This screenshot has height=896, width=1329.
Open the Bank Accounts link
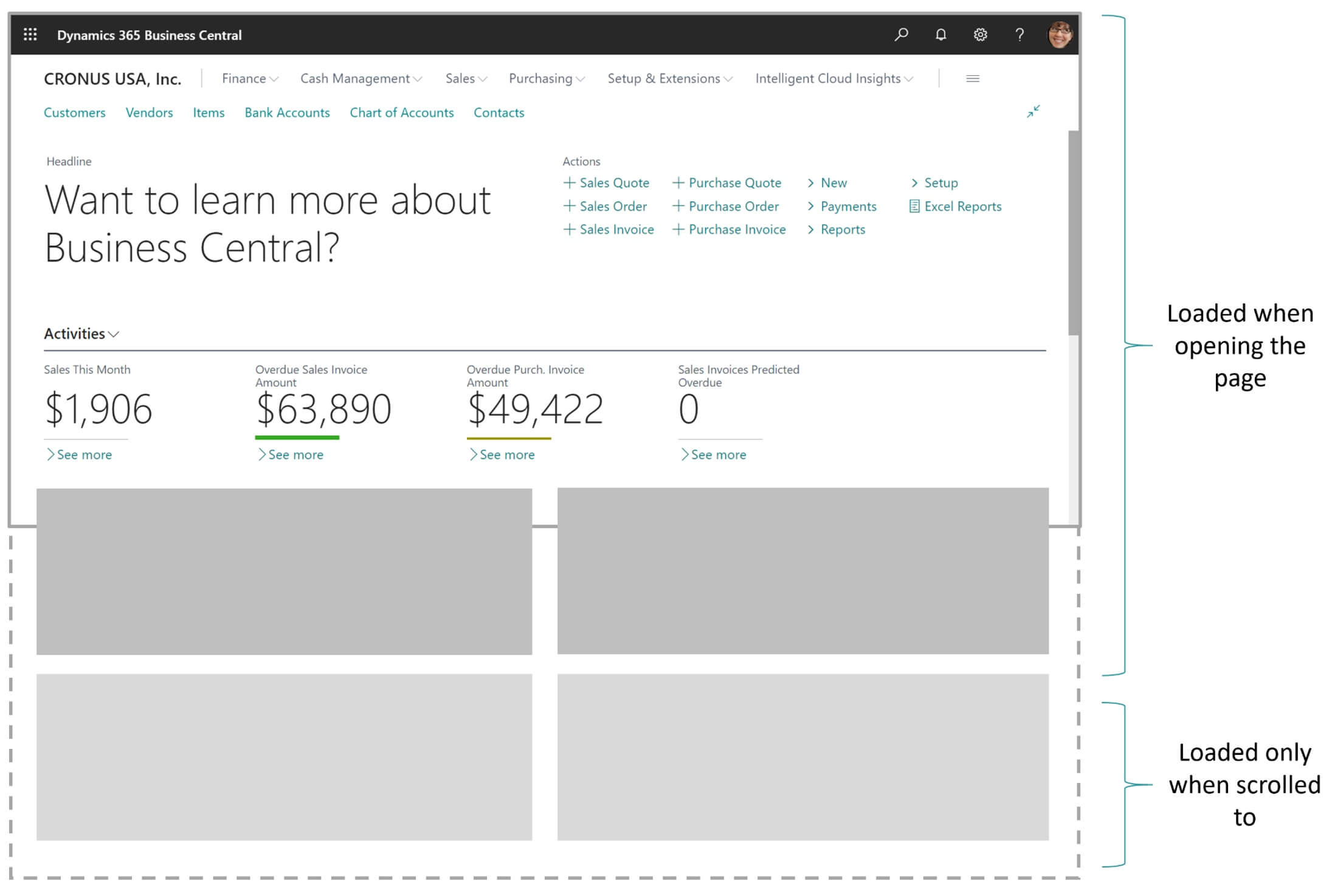pos(287,112)
